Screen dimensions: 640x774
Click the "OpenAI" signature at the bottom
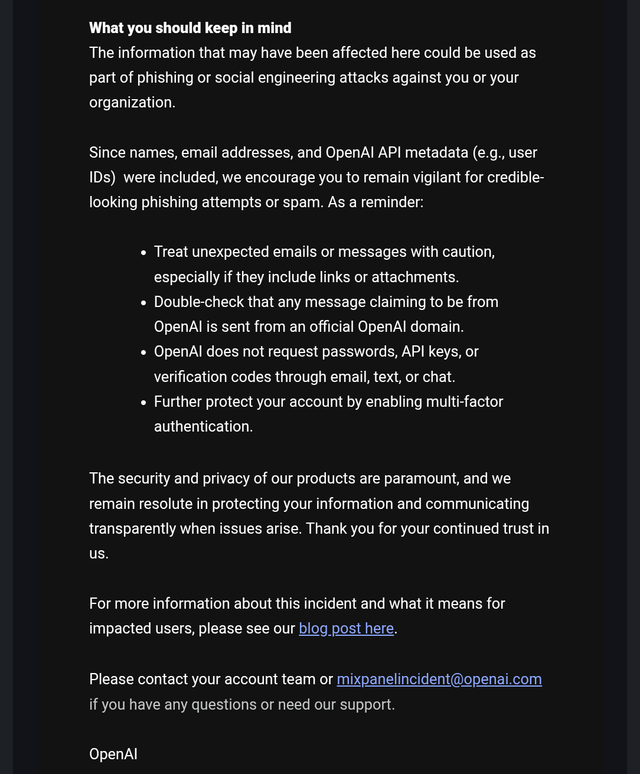[113, 754]
